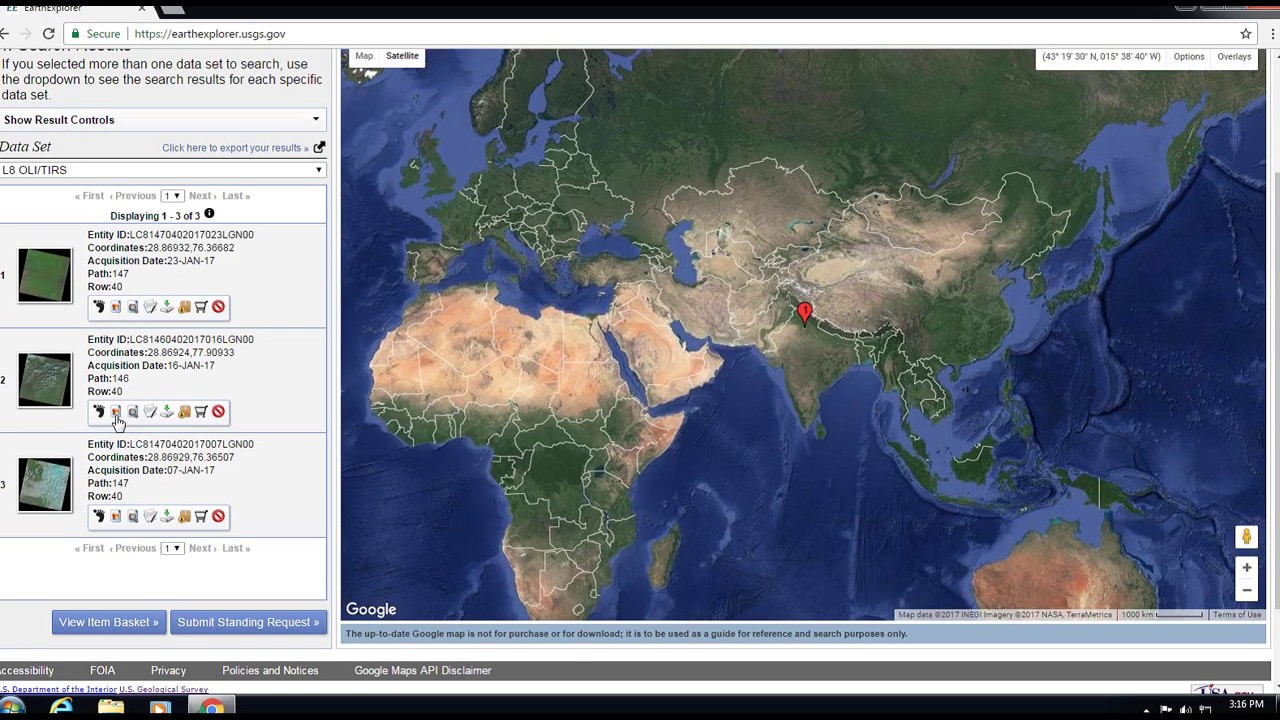The height and width of the screenshot is (720, 1280).
Task: Click the browser address bar URL
Action: click(x=210, y=34)
